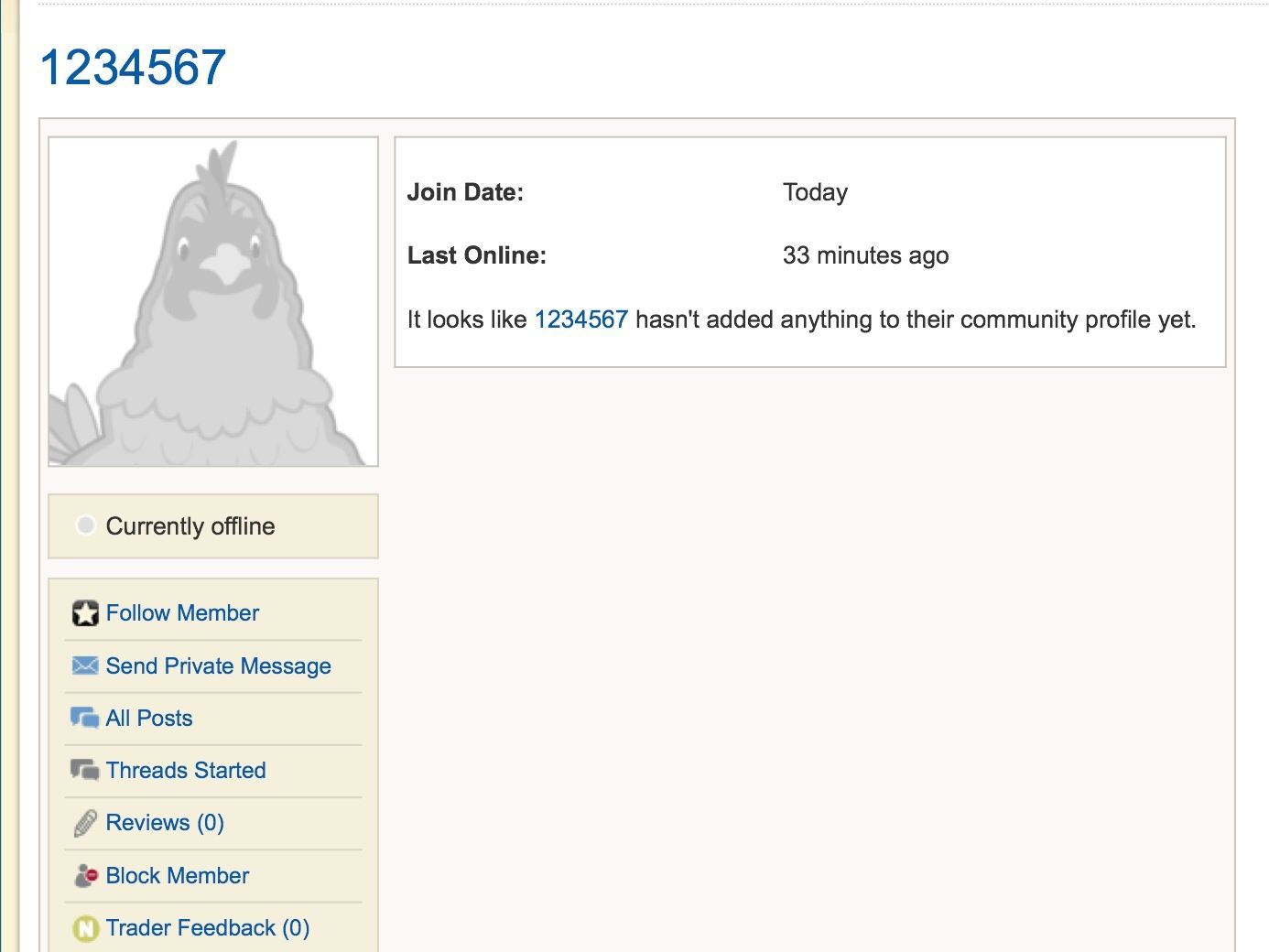Viewport: 1269px width, 952px height.
Task: Follow this member via Follow Member link
Action: point(182,613)
